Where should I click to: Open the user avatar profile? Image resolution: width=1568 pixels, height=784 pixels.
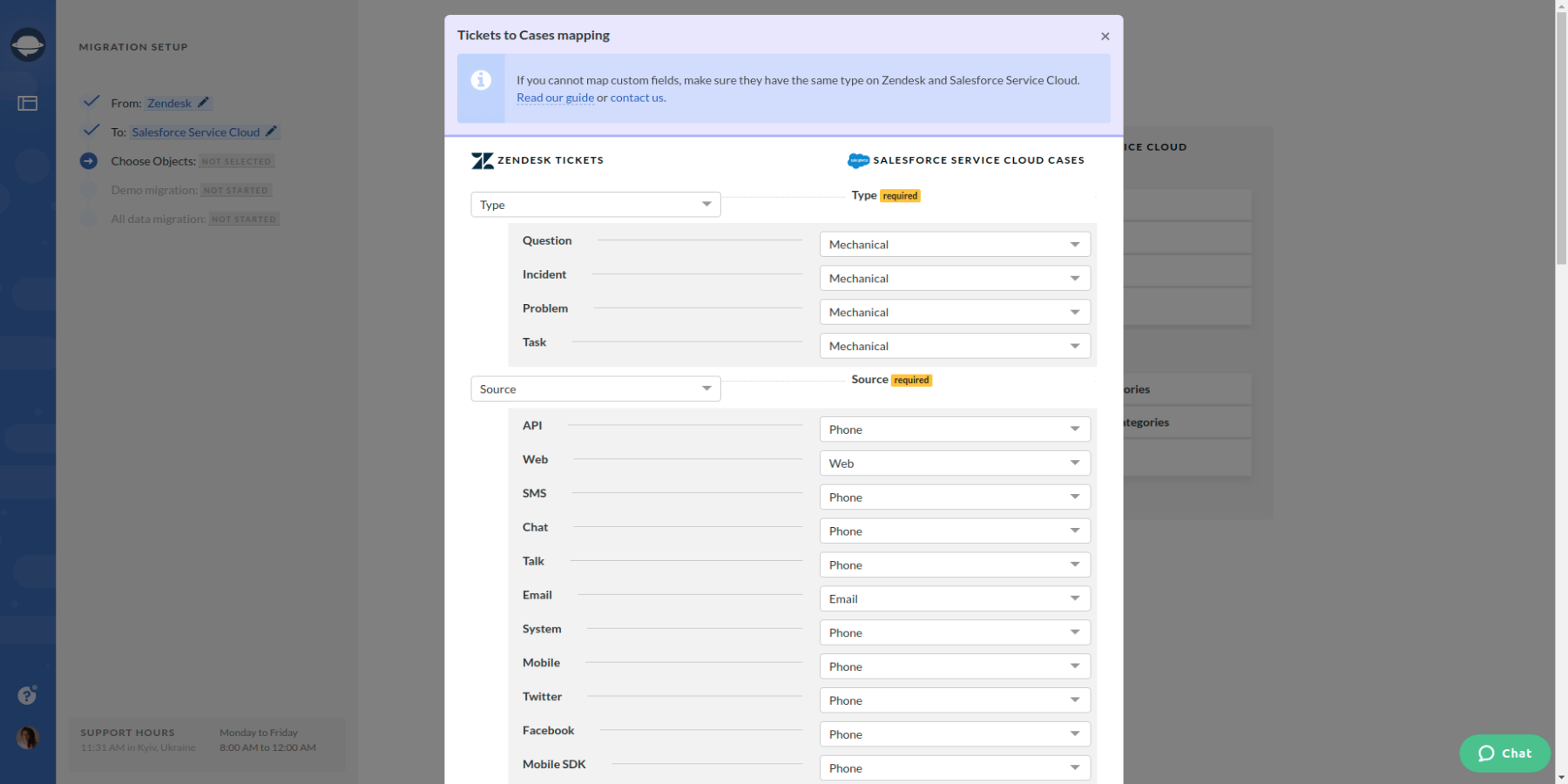pyautogui.click(x=28, y=738)
